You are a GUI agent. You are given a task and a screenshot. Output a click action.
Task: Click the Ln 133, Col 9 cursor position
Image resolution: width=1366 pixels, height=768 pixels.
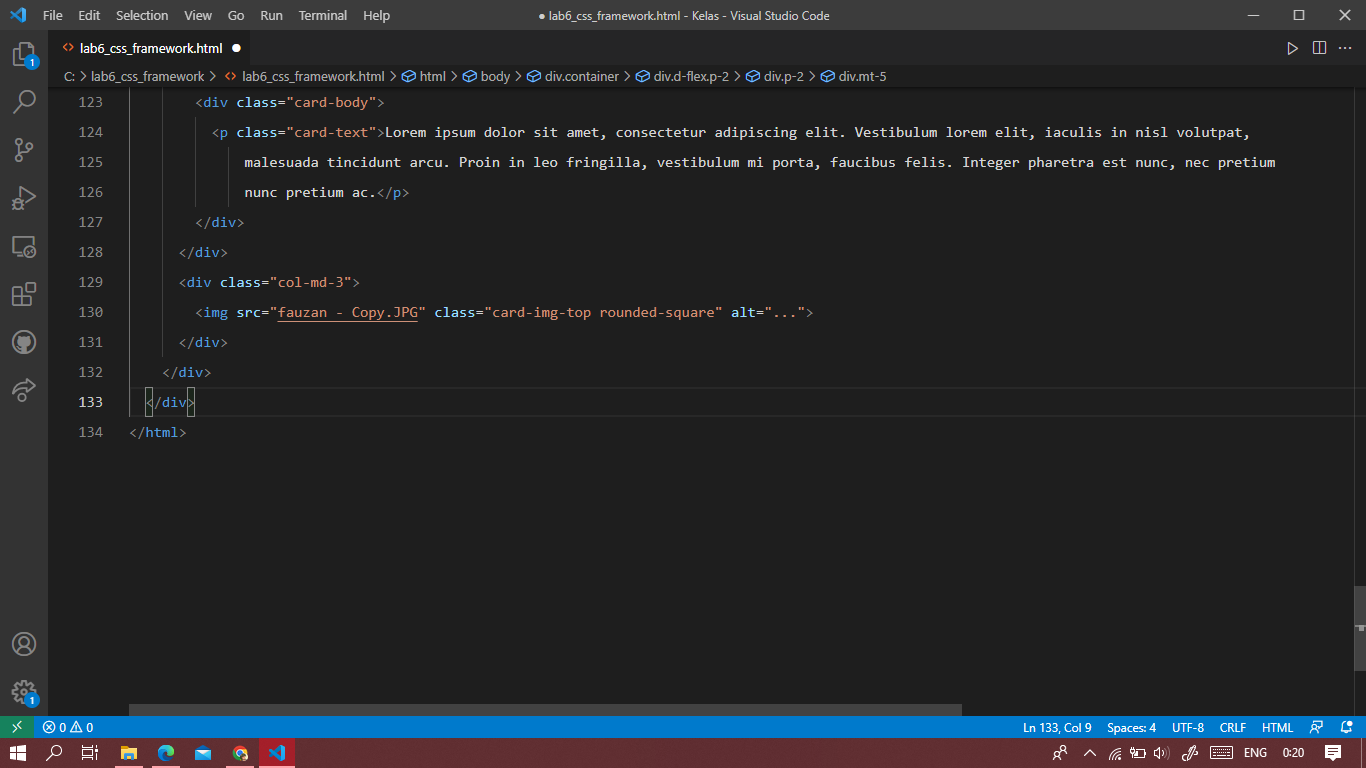(1057, 727)
